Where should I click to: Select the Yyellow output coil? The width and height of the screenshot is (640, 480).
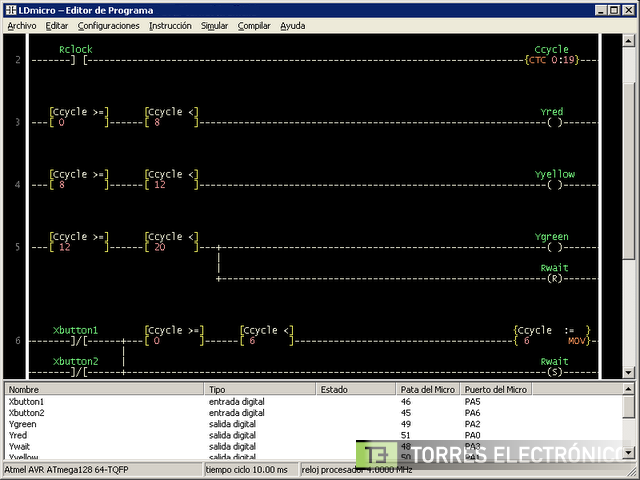click(x=555, y=180)
